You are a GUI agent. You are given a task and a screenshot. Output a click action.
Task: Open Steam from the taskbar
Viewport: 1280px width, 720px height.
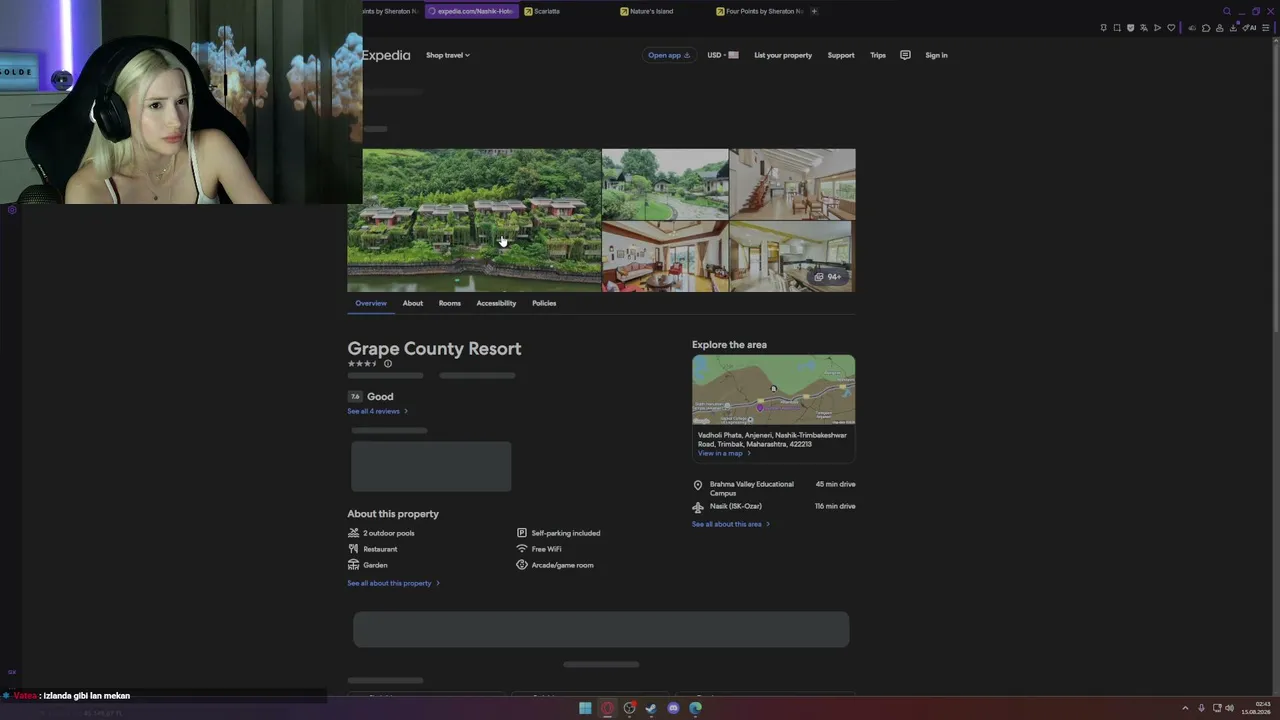[x=651, y=708]
